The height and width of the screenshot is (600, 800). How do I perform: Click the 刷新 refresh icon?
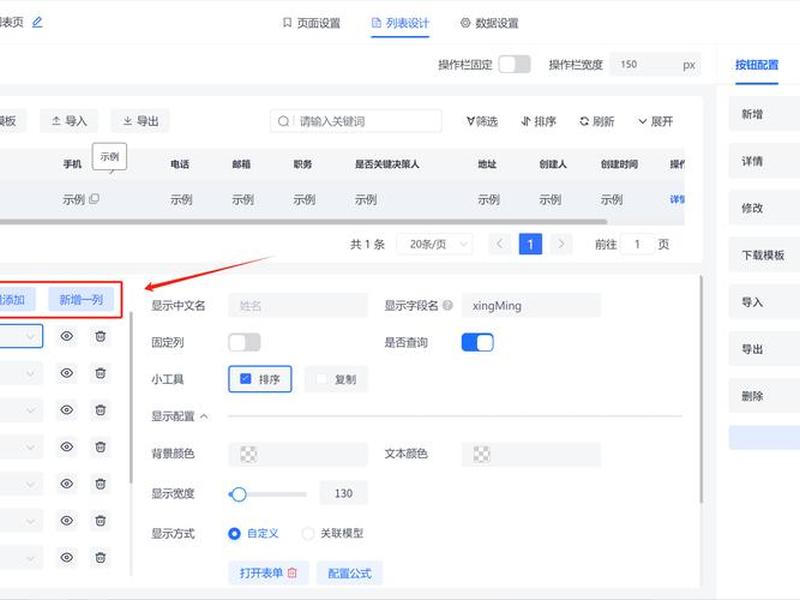[x=584, y=121]
